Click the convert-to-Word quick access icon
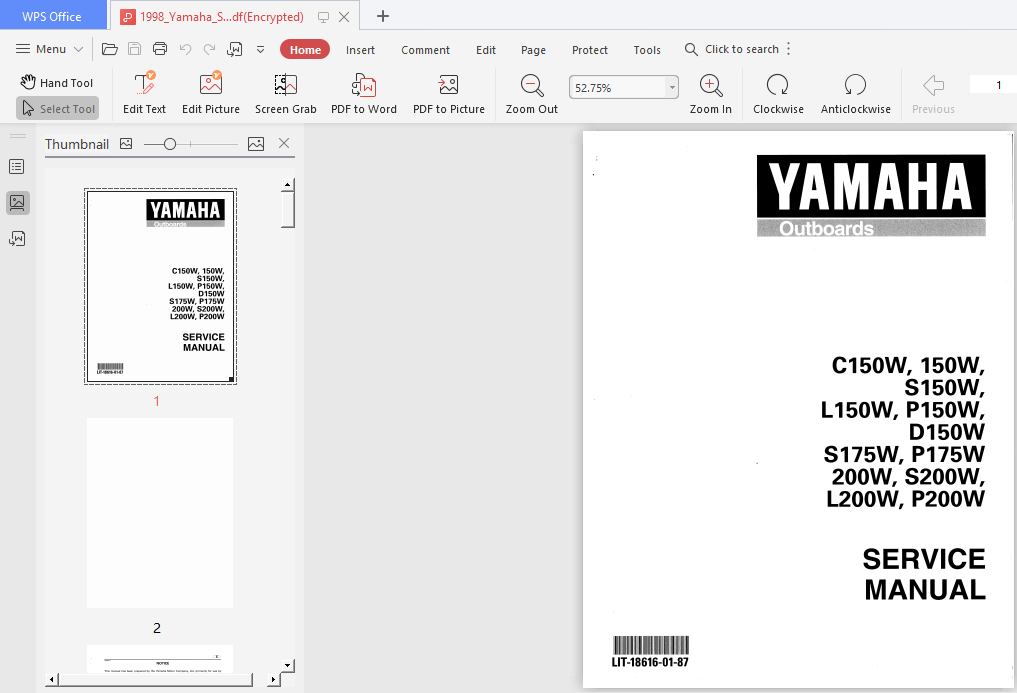Image resolution: width=1017 pixels, height=693 pixels. pyautogui.click(x=235, y=49)
